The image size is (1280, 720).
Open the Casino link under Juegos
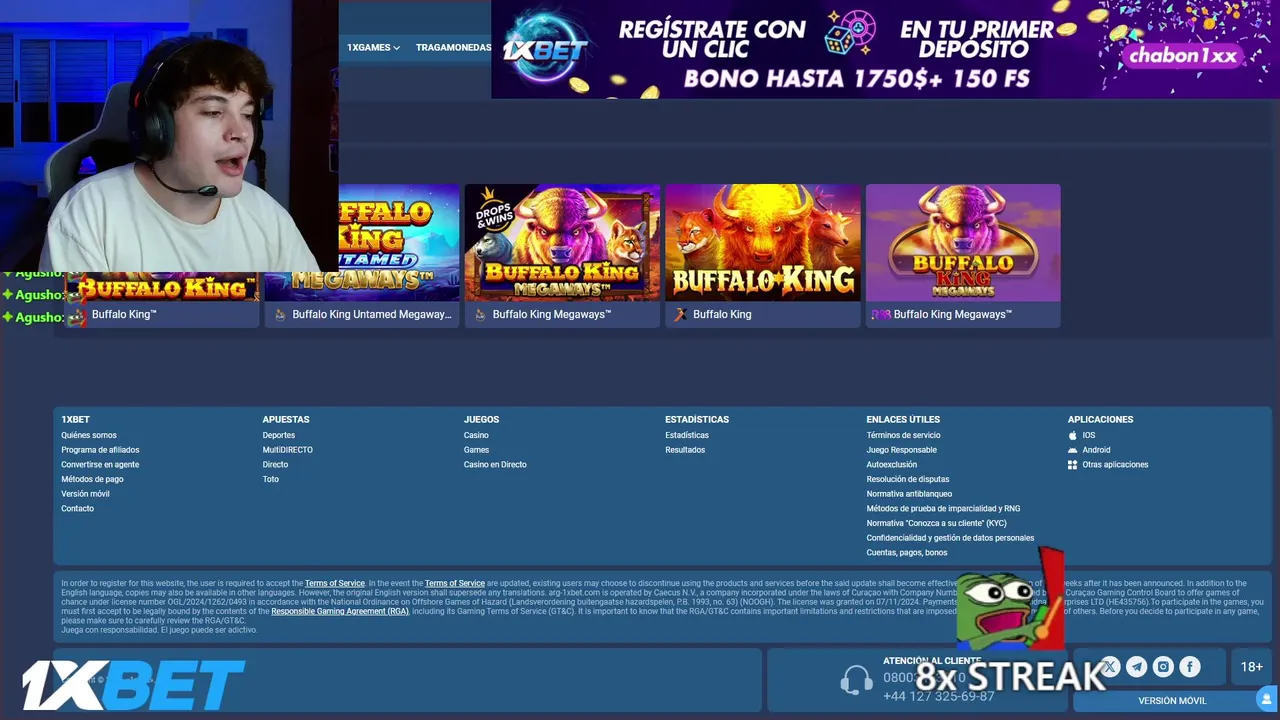(x=476, y=435)
